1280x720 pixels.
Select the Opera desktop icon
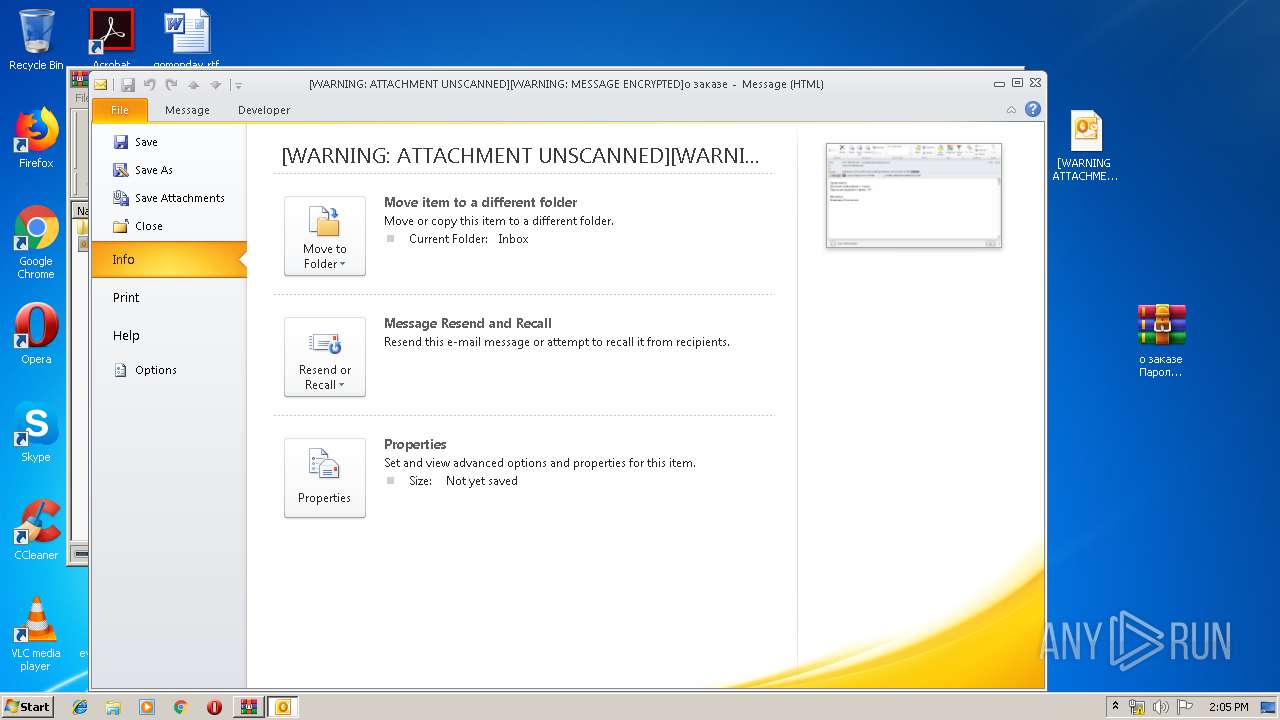[36, 334]
